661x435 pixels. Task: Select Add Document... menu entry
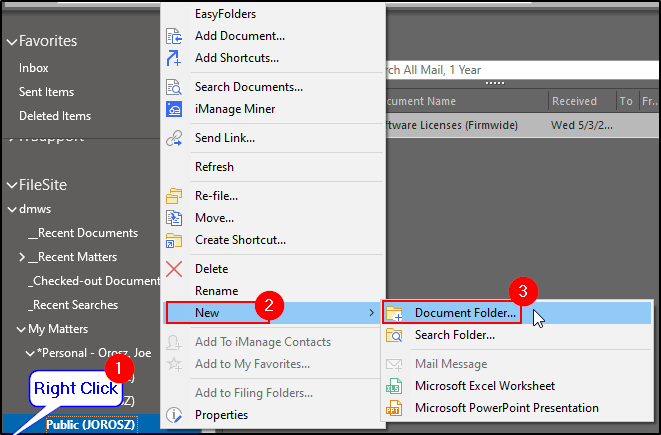point(239,36)
